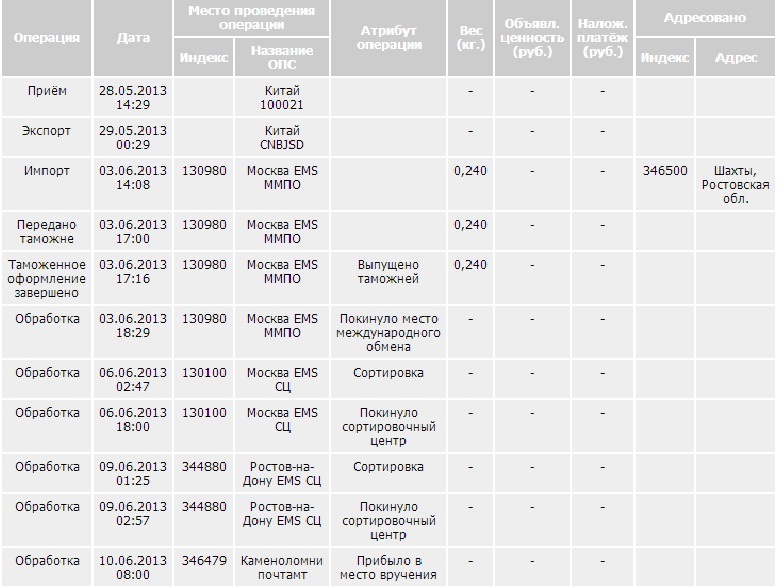Click the 'Адрес' sub-header

735,58
